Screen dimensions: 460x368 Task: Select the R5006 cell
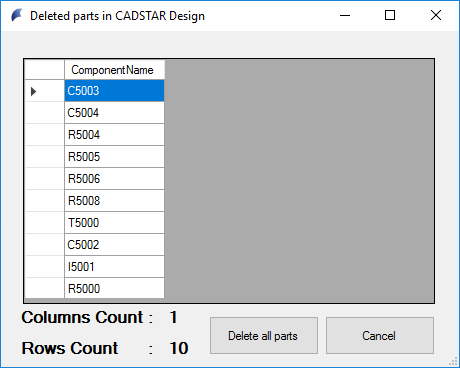point(114,179)
